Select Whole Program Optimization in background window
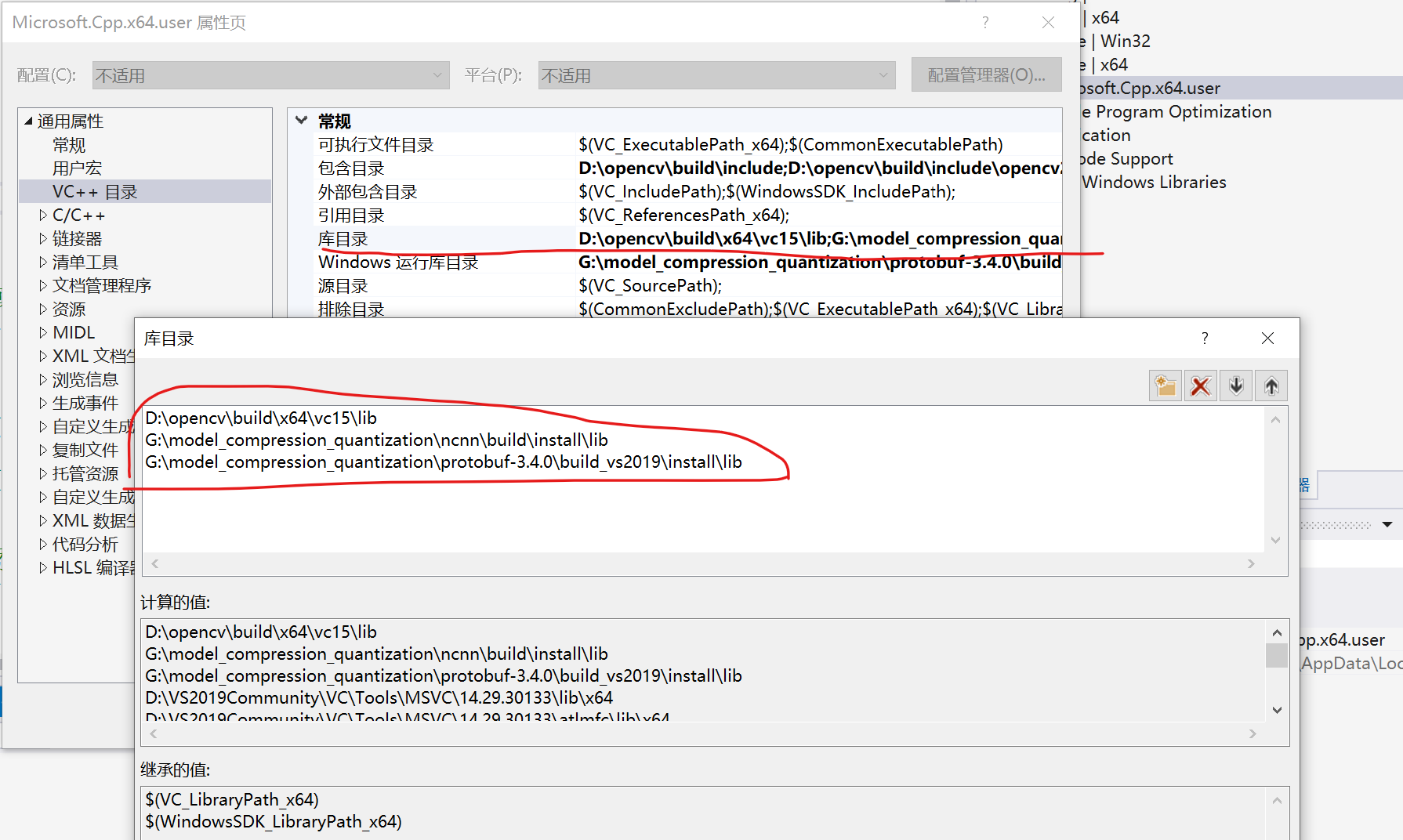 (1176, 111)
